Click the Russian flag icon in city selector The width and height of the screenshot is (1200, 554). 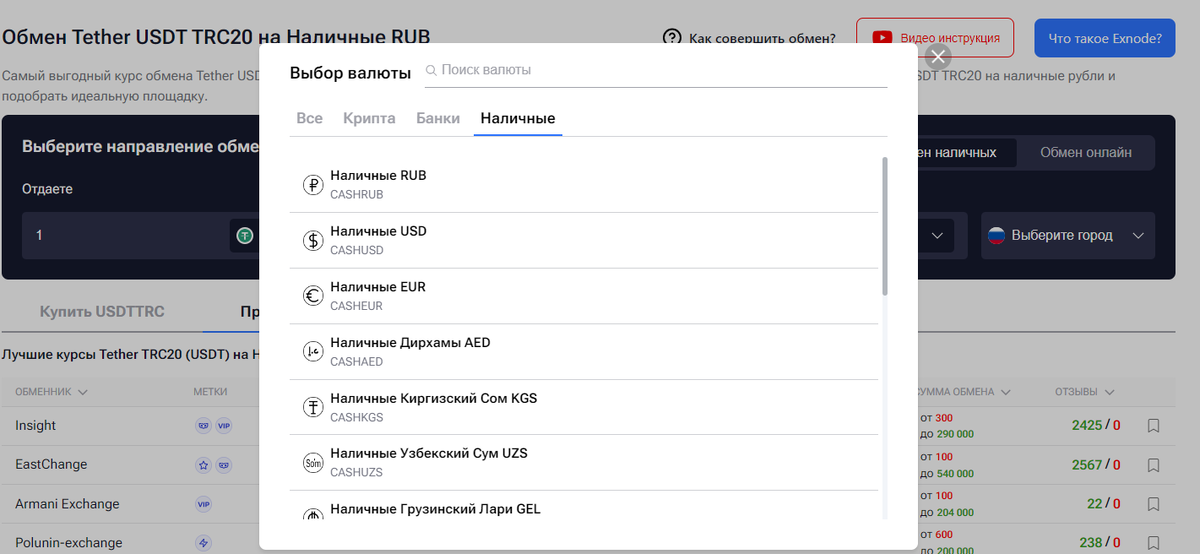(996, 235)
